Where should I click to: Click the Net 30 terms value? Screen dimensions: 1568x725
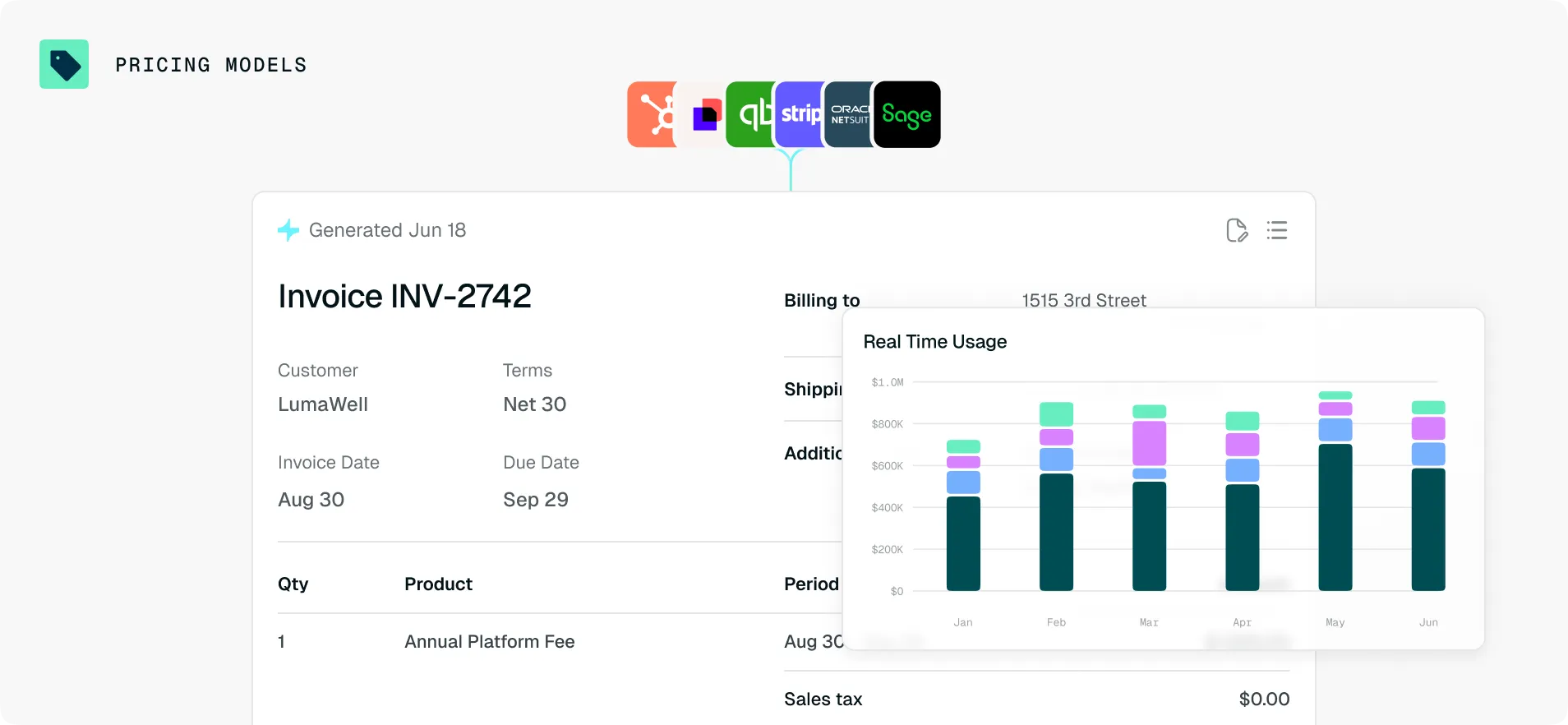click(535, 404)
